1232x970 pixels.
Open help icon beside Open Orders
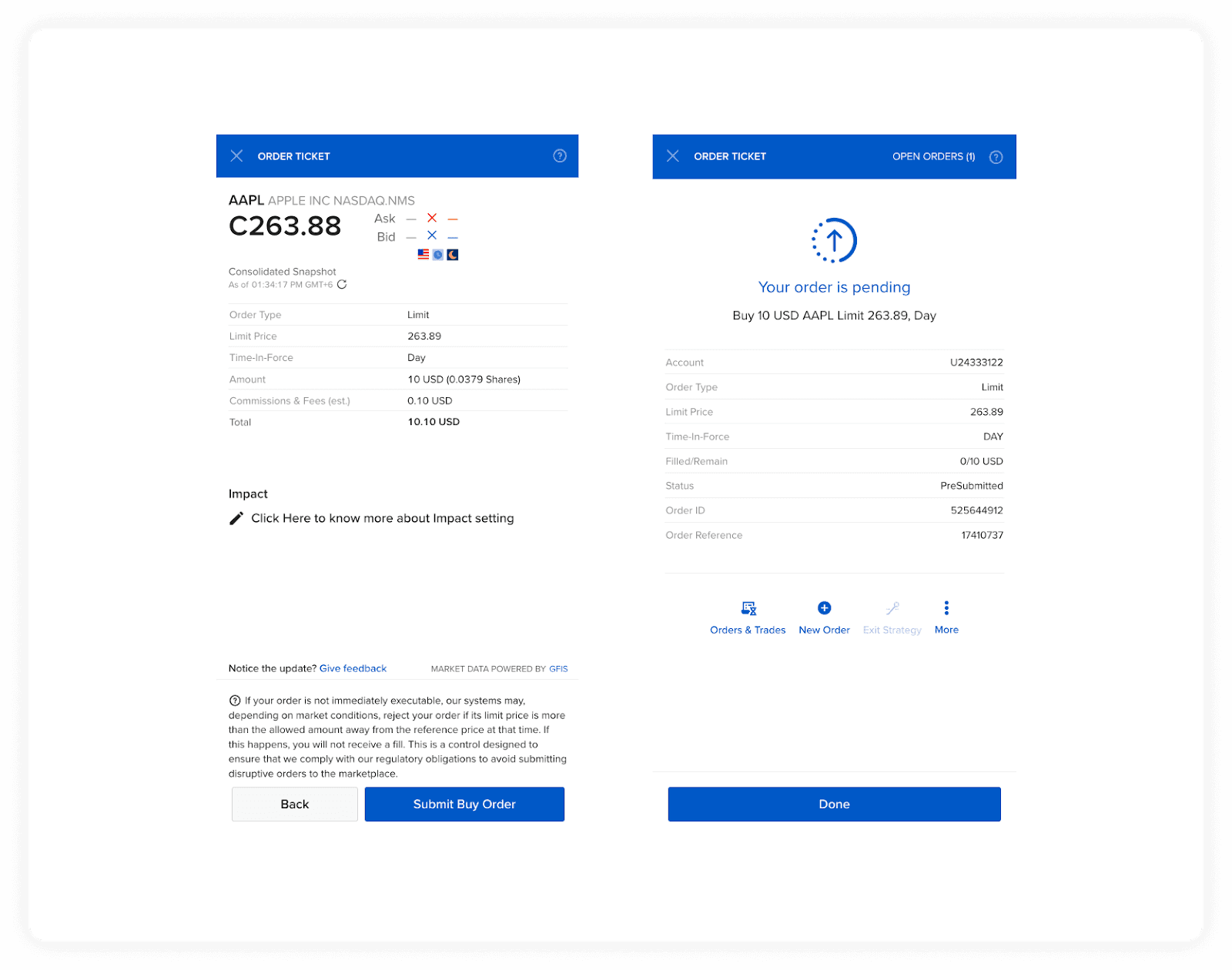pos(996,157)
